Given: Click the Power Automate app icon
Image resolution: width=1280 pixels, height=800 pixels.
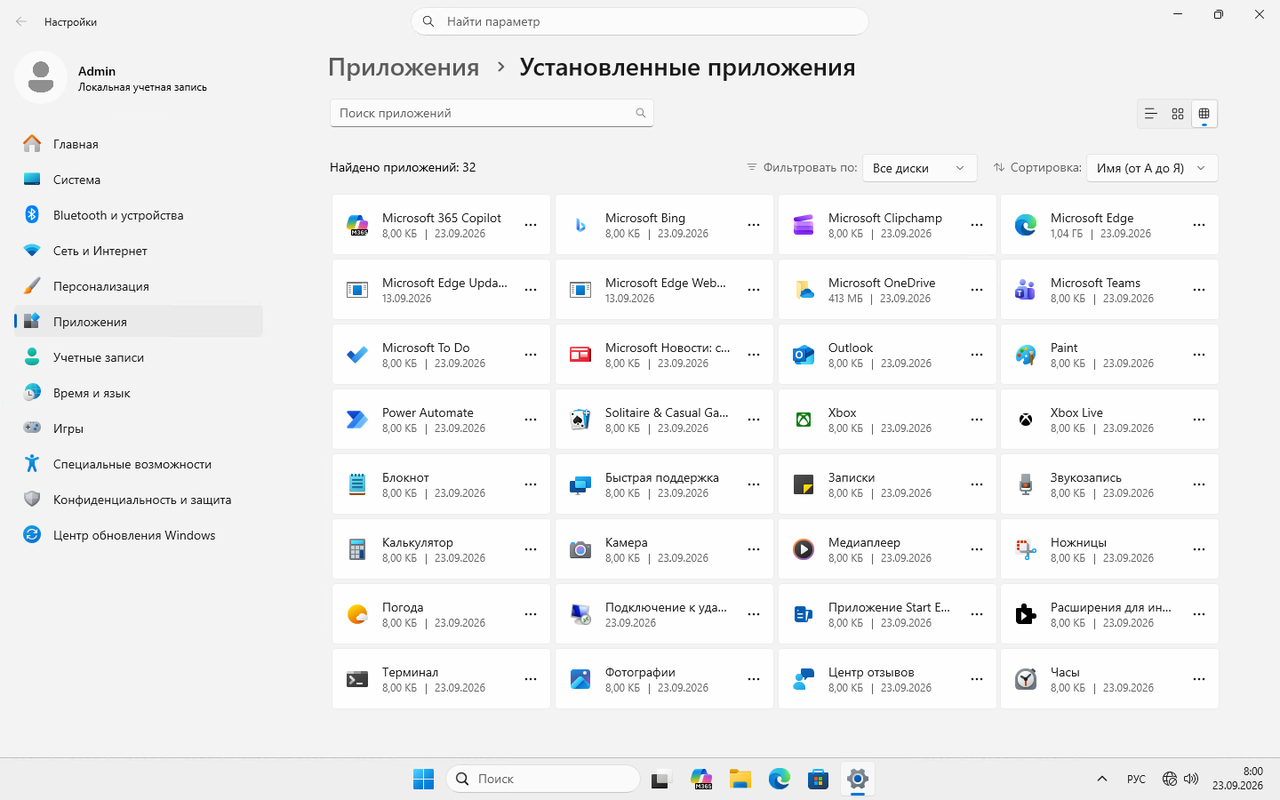Looking at the screenshot, I should point(357,420).
